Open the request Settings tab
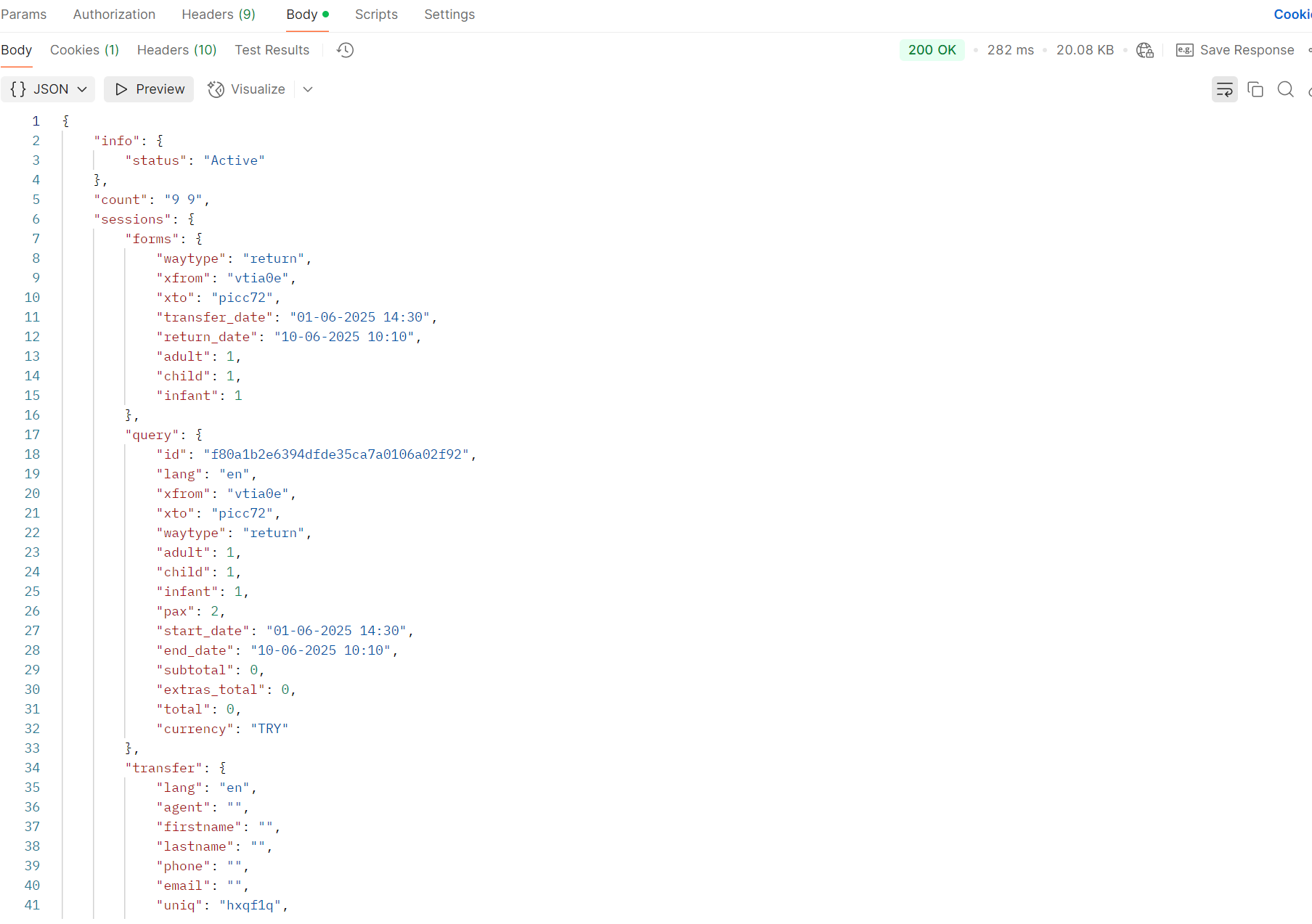The image size is (1312, 924). 449,15
